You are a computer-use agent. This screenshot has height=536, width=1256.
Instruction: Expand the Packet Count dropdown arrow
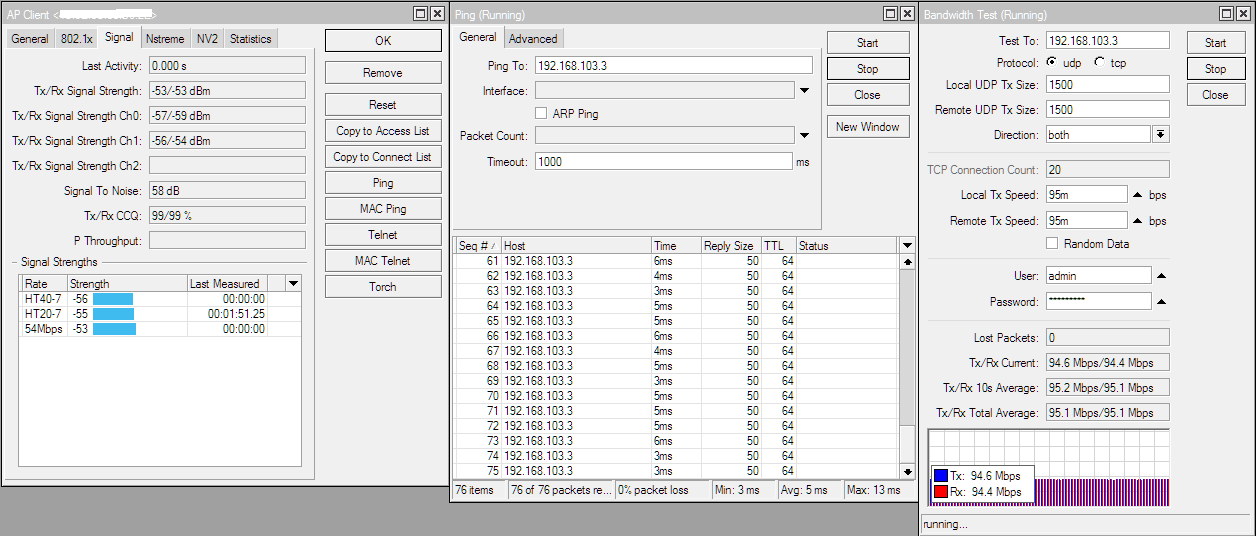(x=804, y=135)
